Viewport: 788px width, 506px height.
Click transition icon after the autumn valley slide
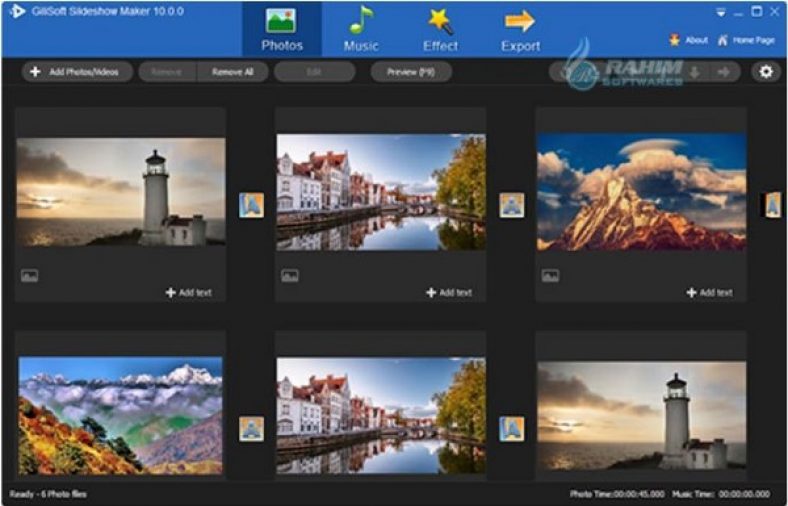[x=251, y=429]
